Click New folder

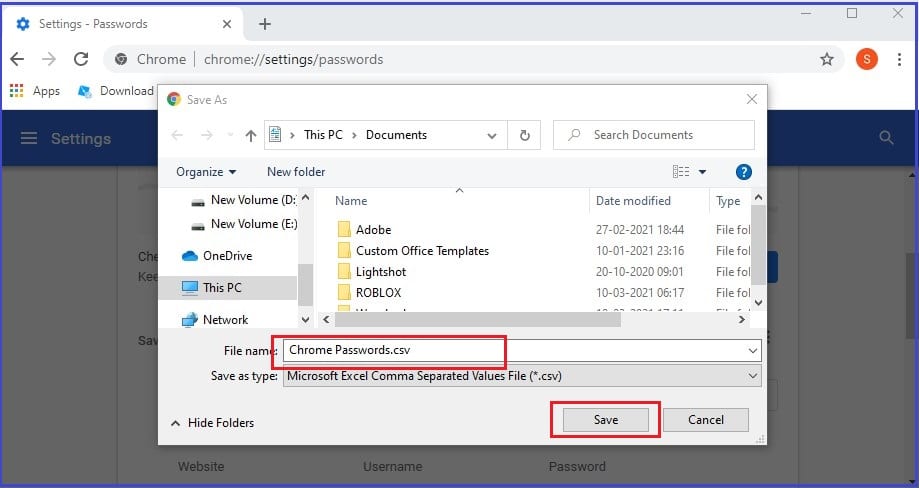click(296, 172)
